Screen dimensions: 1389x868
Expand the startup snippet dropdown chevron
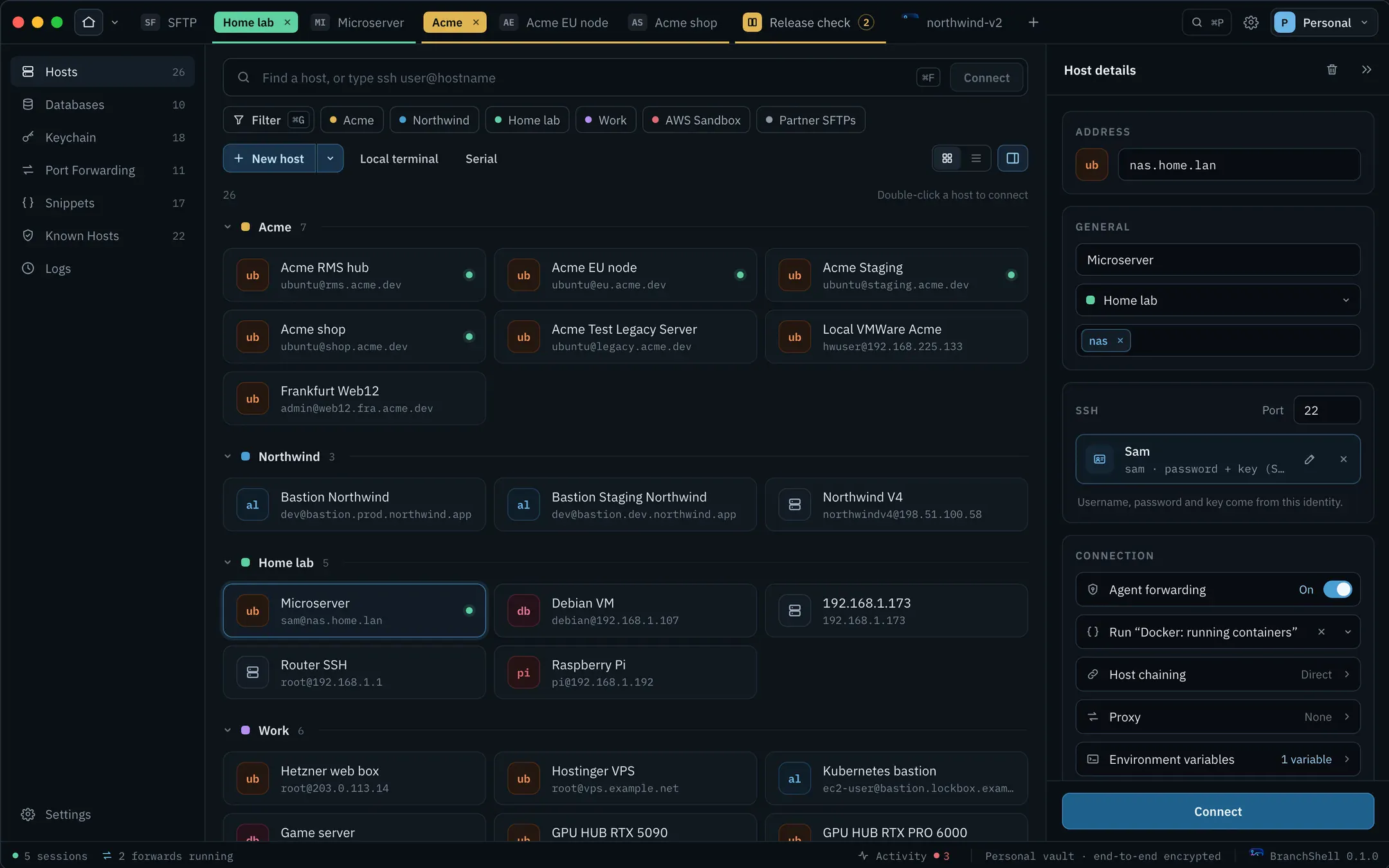[x=1348, y=632]
